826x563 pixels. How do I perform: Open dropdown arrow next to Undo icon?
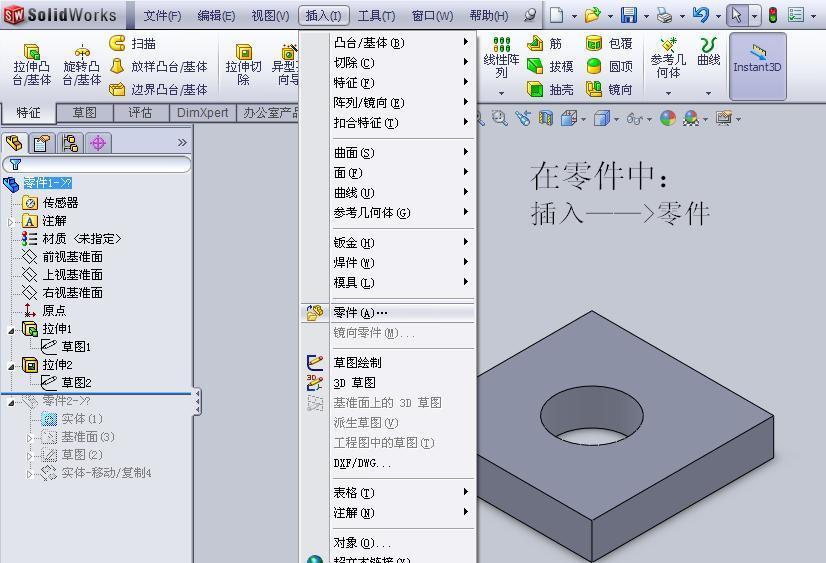[718, 16]
